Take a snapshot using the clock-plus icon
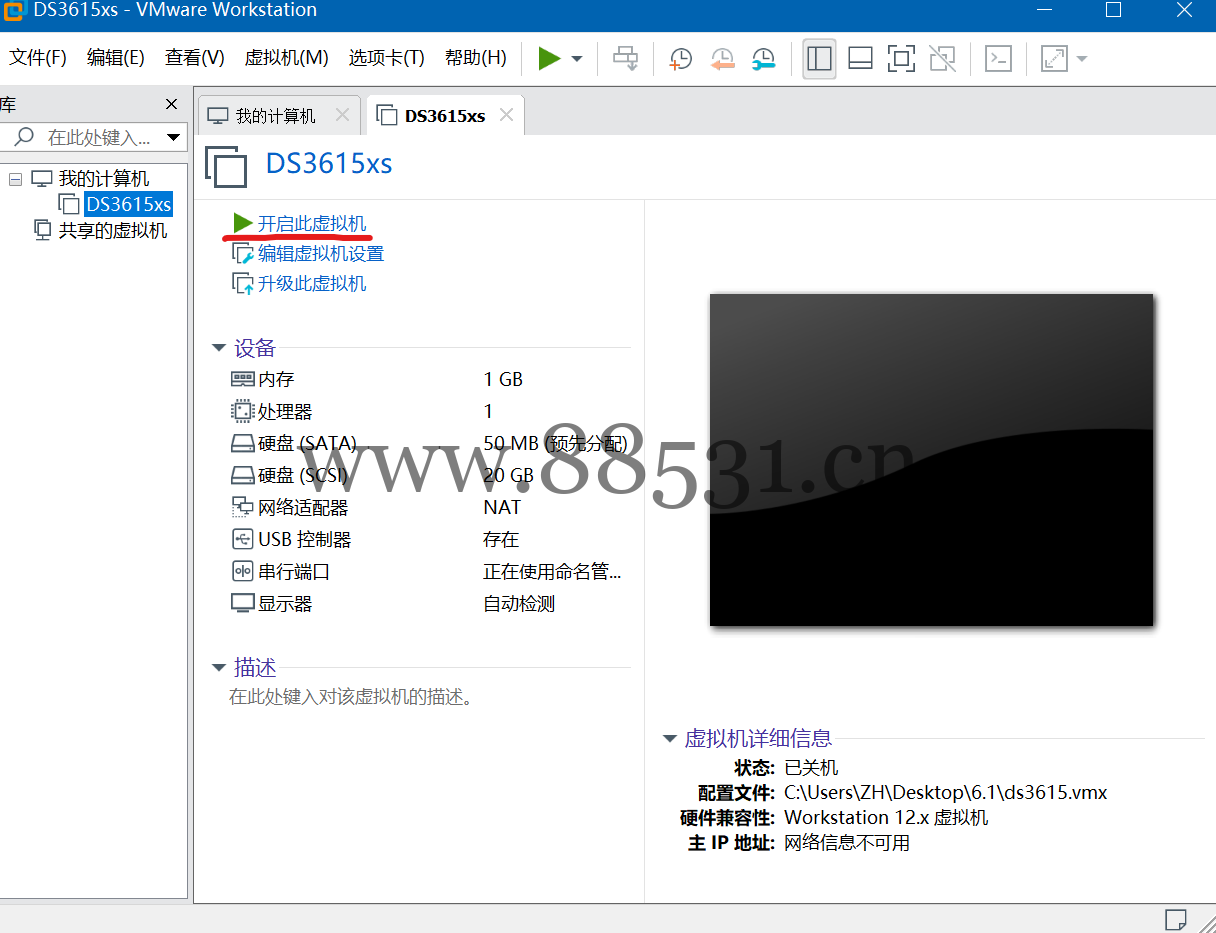Image resolution: width=1216 pixels, height=933 pixels. point(680,59)
